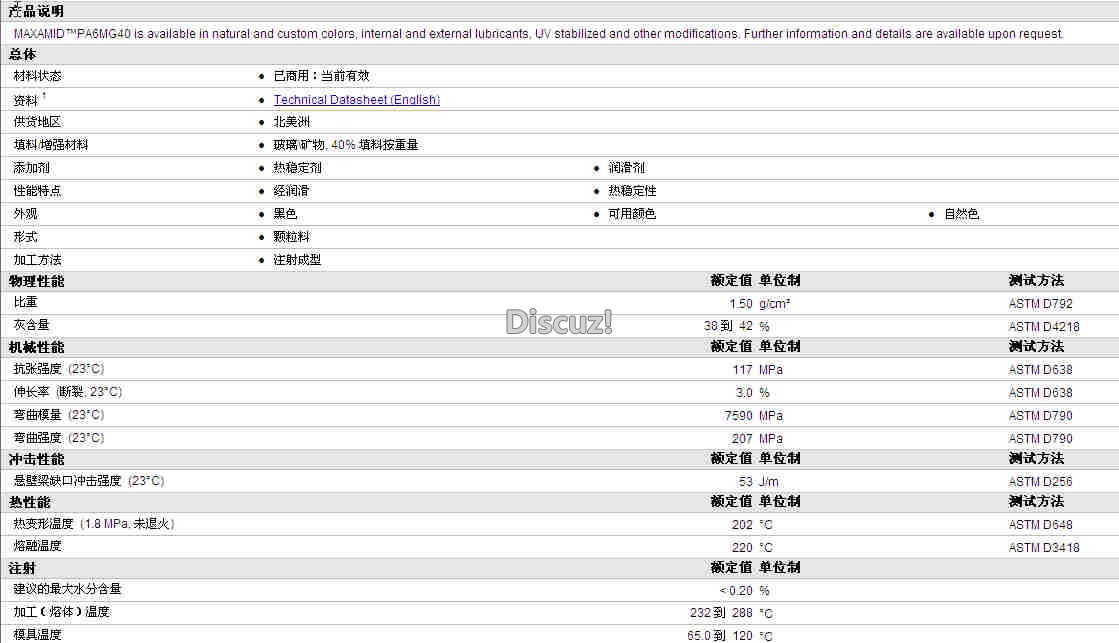The height and width of the screenshot is (643, 1119).
Task: Click the "添加剂" row label
Action: click(31, 168)
